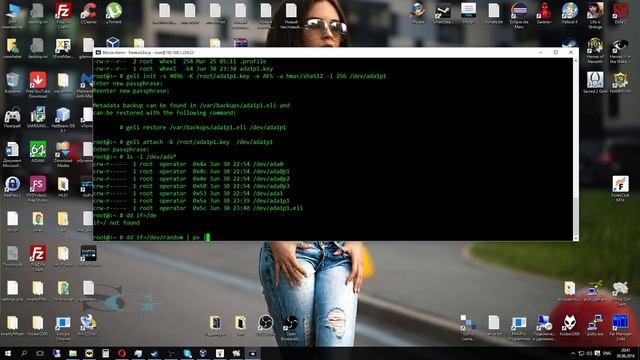Open Opera browser from taskbar
640x360 pixels.
[x=122, y=353]
